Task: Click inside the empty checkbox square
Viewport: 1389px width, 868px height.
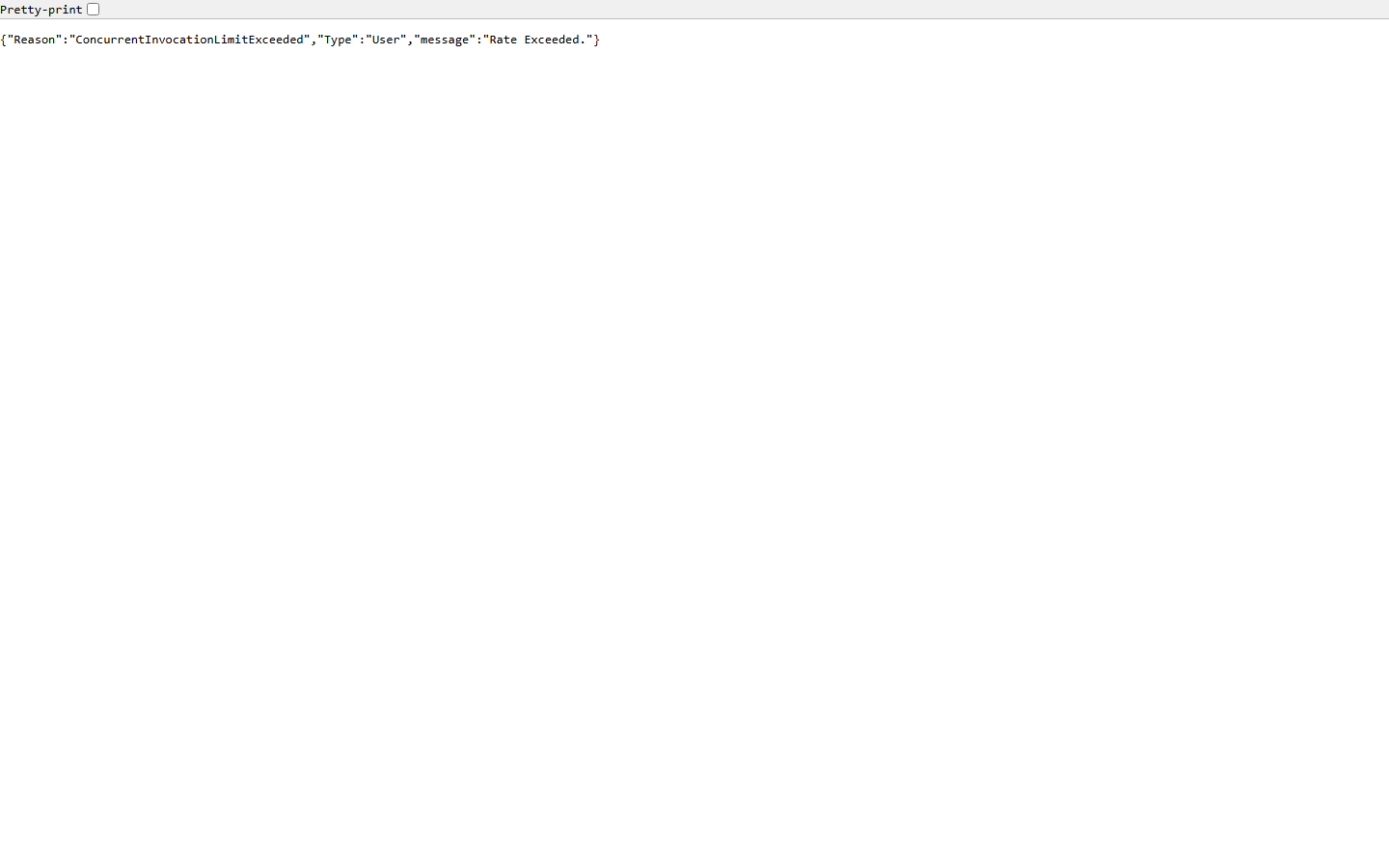Action: (x=93, y=9)
